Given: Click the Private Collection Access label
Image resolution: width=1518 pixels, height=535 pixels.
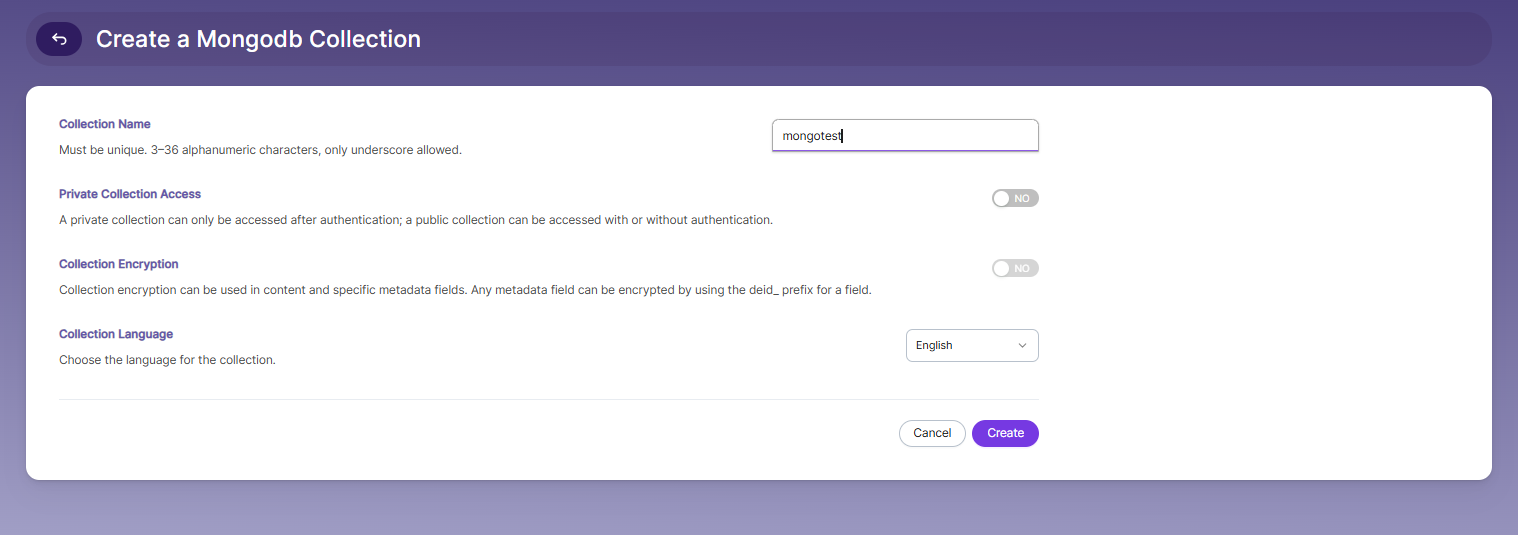Looking at the screenshot, I should click(x=130, y=194).
